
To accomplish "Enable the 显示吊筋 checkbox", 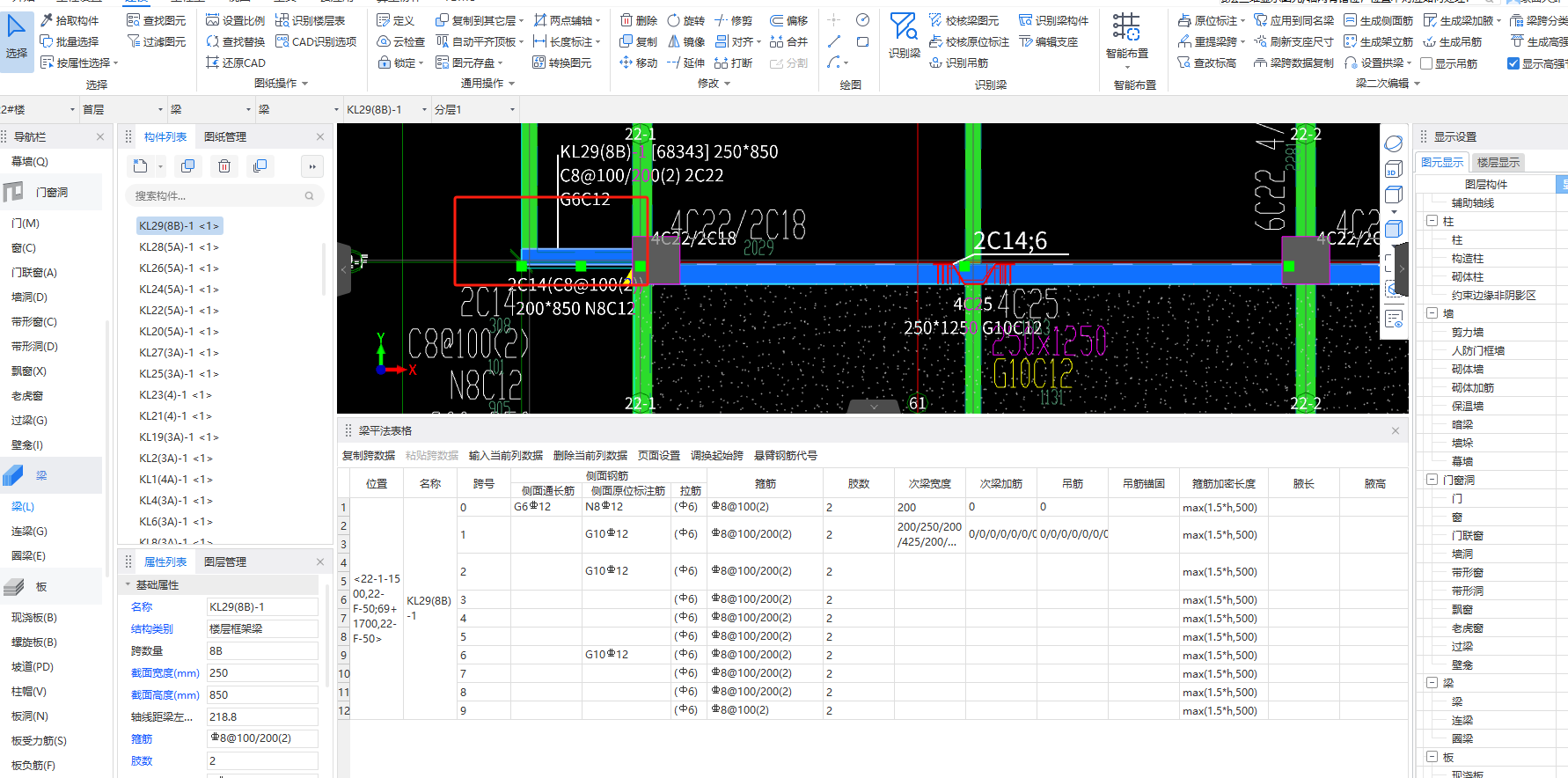I will [x=1427, y=63].
